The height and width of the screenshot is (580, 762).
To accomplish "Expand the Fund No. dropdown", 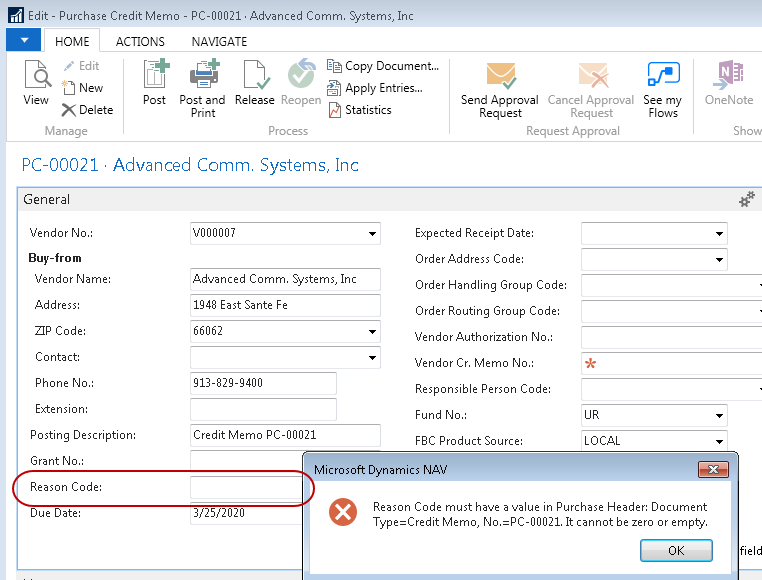I will (x=719, y=416).
